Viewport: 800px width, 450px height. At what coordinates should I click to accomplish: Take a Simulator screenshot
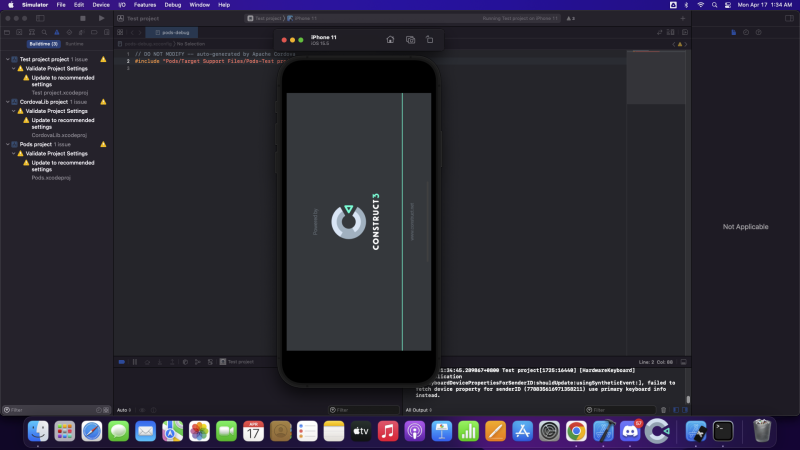click(410, 40)
